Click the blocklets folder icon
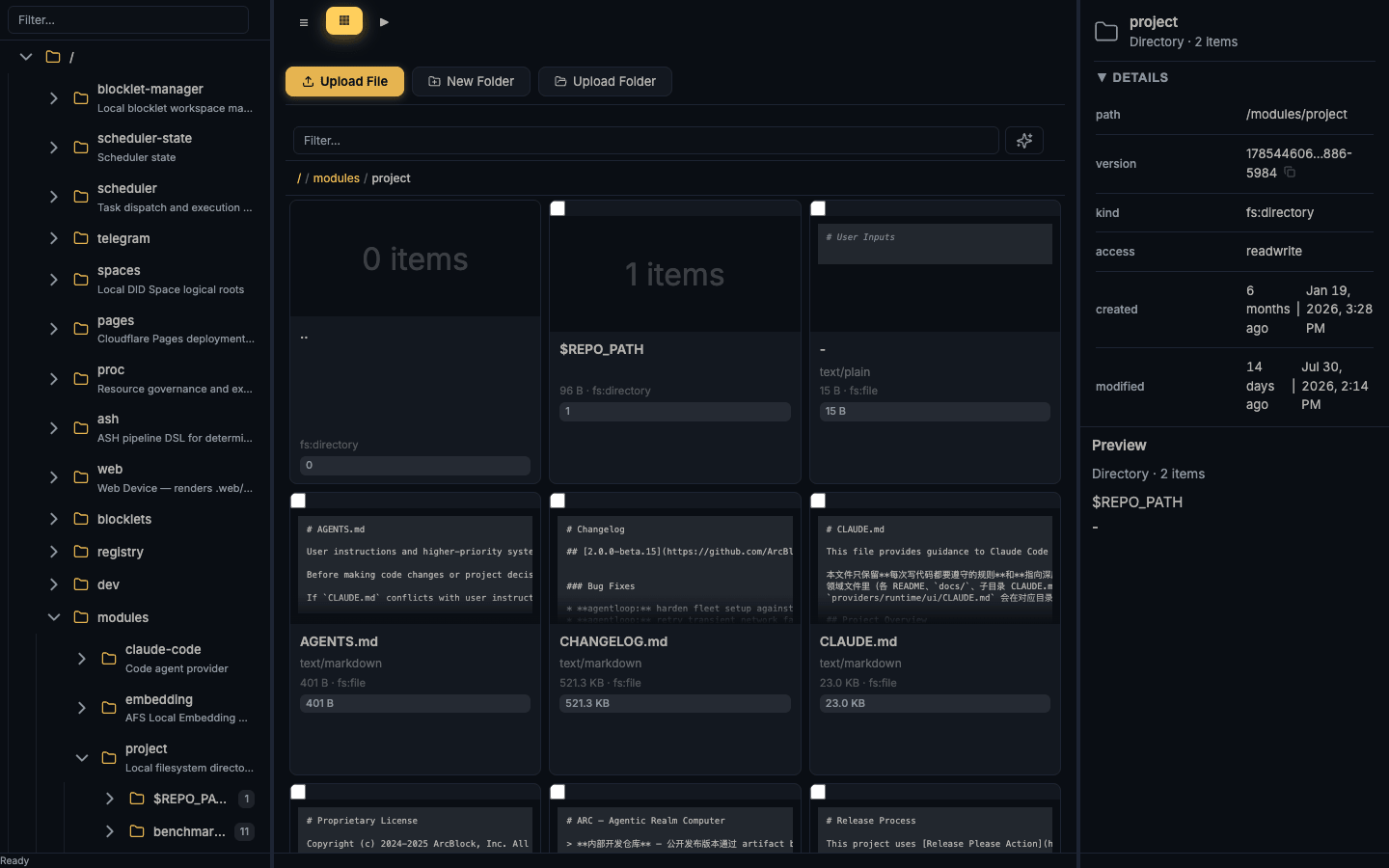The width and height of the screenshot is (1389, 868). point(81,519)
